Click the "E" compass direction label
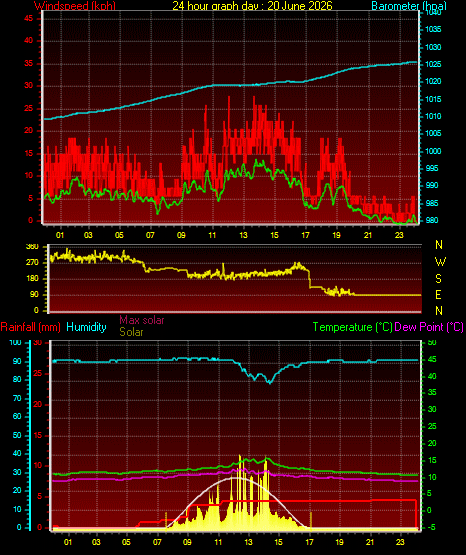The height and width of the screenshot is (555, 466). click(438, 294)
